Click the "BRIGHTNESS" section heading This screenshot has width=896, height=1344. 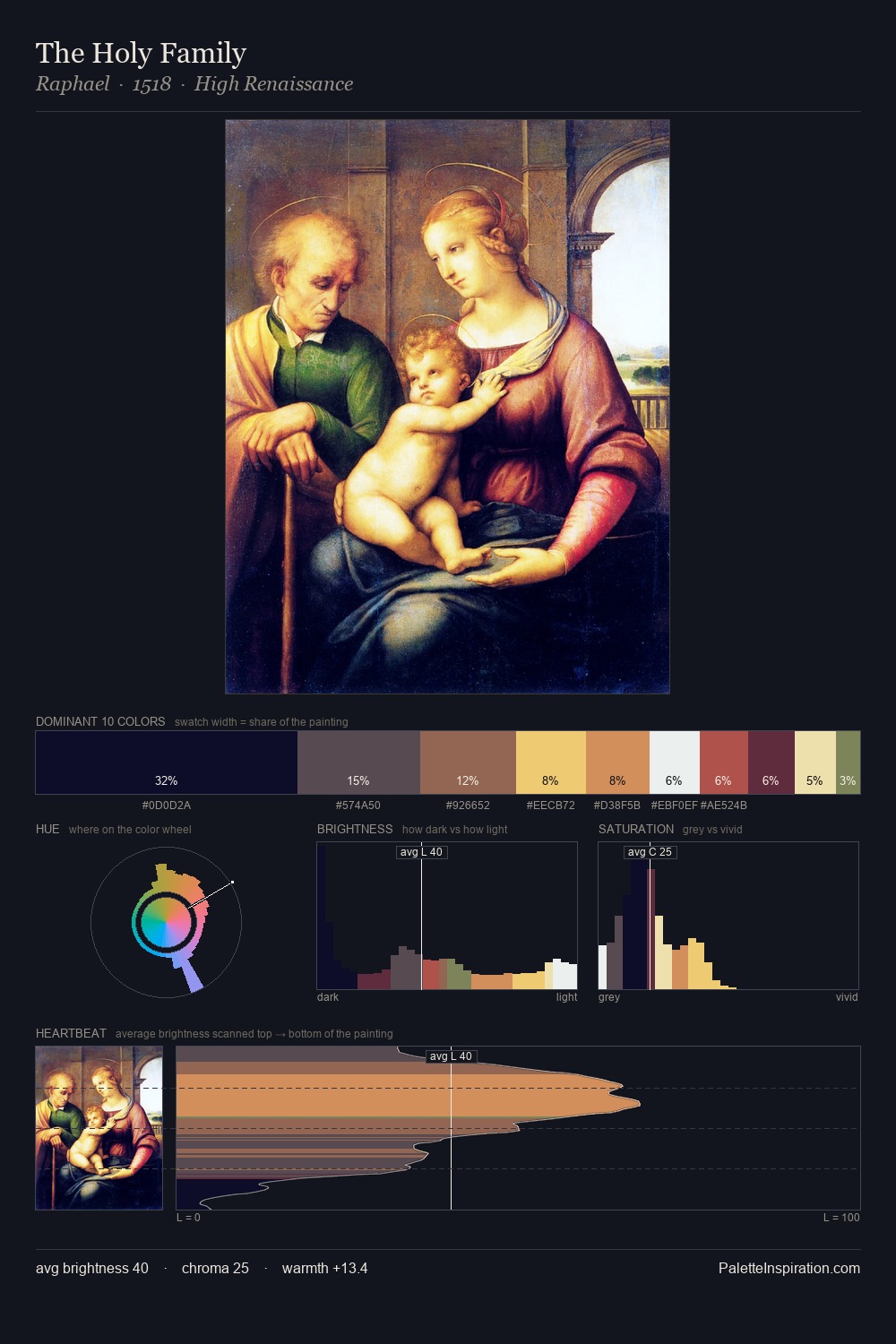tap(355, 829)
